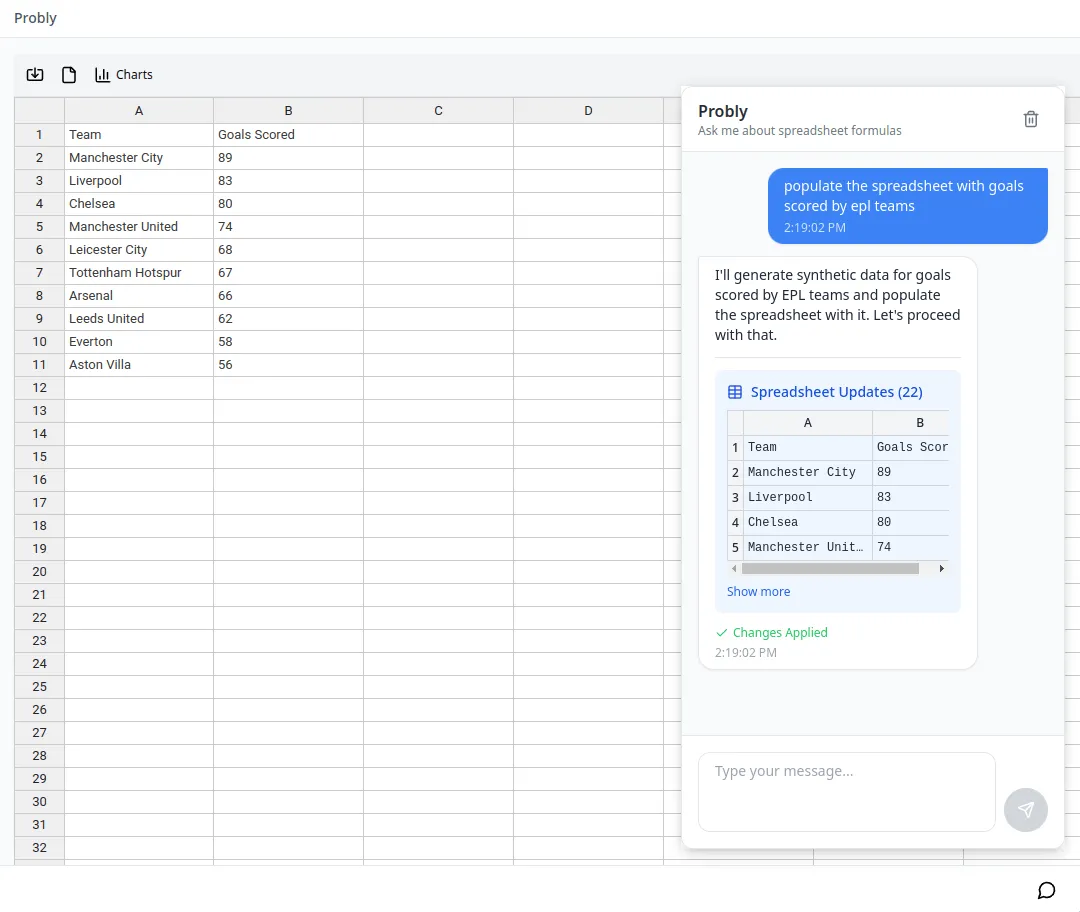
Task: Click cell with value 68
Action: coord(289,250)
